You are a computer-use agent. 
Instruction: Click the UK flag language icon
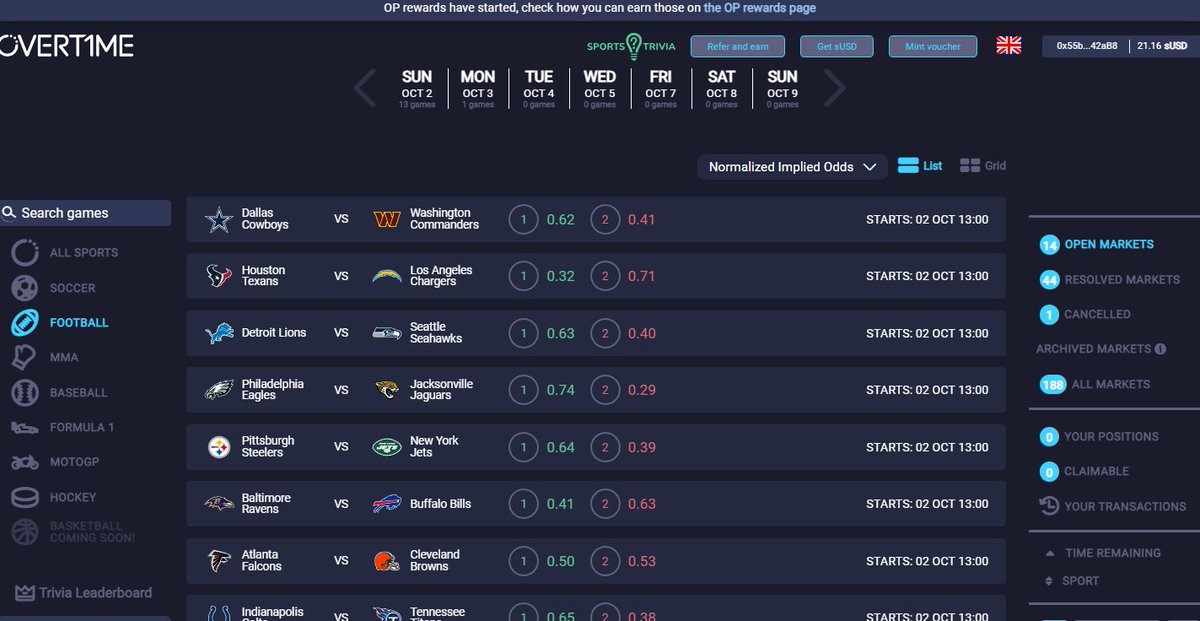pos(1009,46)
